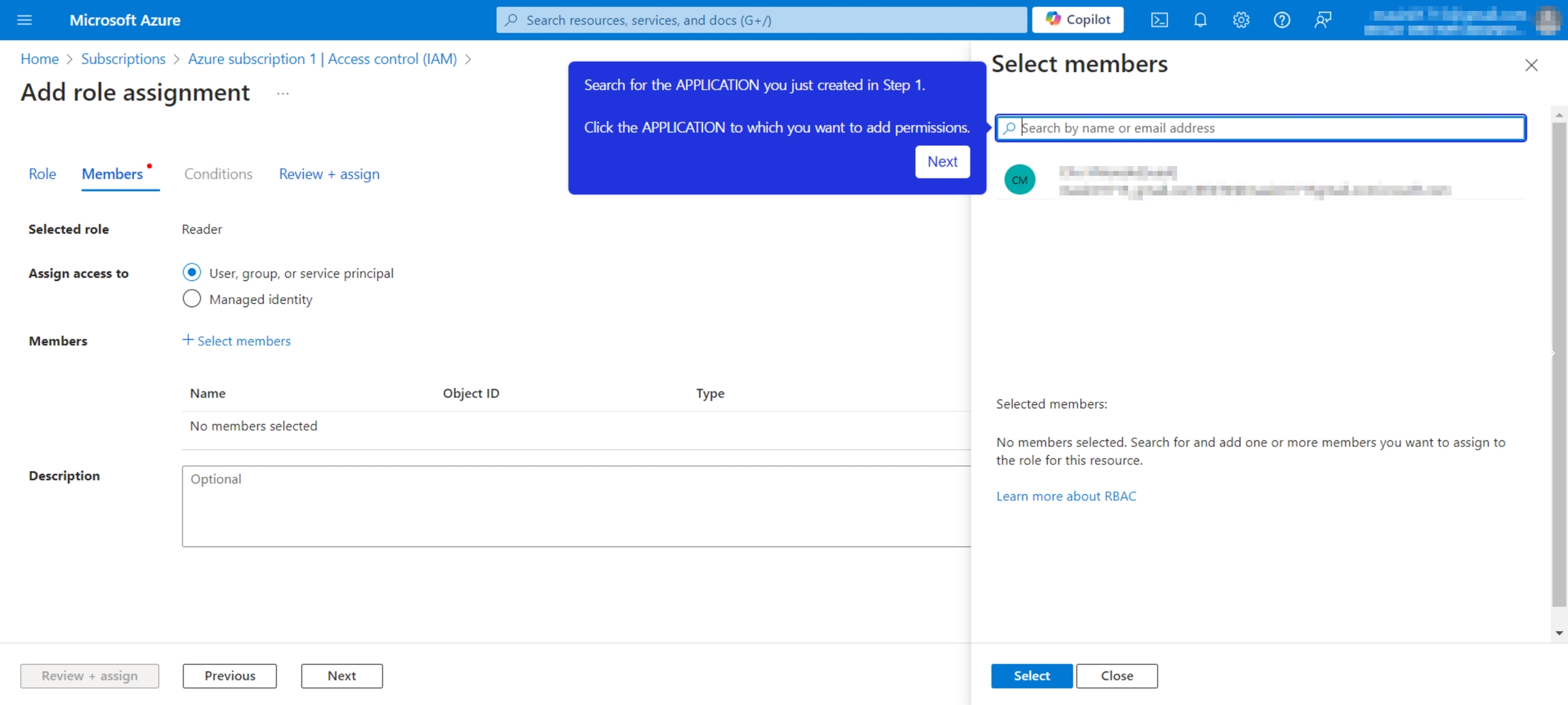Go to Subscriptions breadcrumb
The height and width of the screenshot is (705, 1568).
pos(123,59)
